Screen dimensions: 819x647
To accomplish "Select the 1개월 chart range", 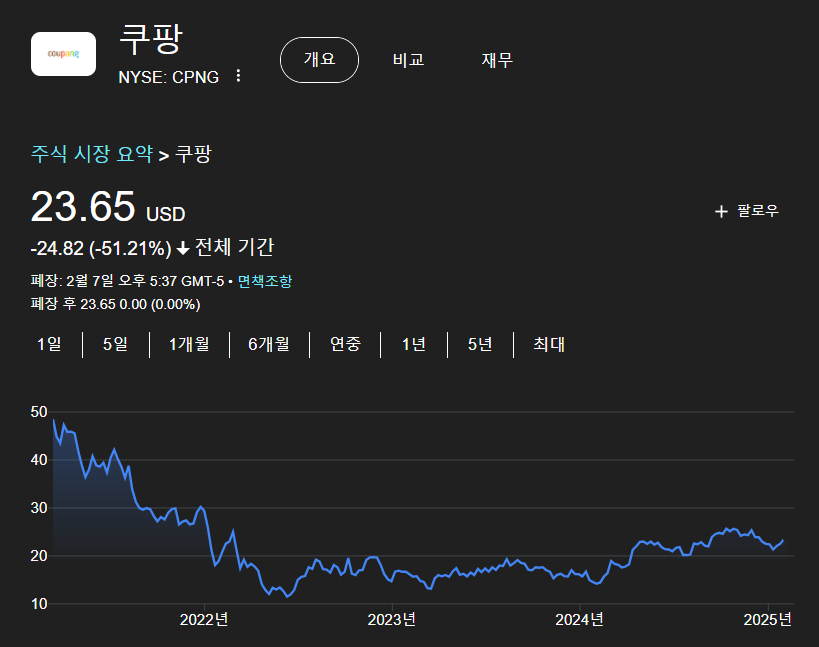I will pyautogui.click(x=189, y=344).
